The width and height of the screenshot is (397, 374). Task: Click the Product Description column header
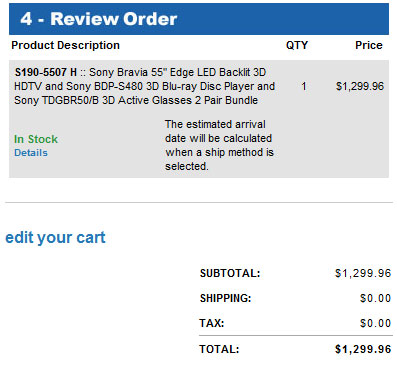coord(65,45)
